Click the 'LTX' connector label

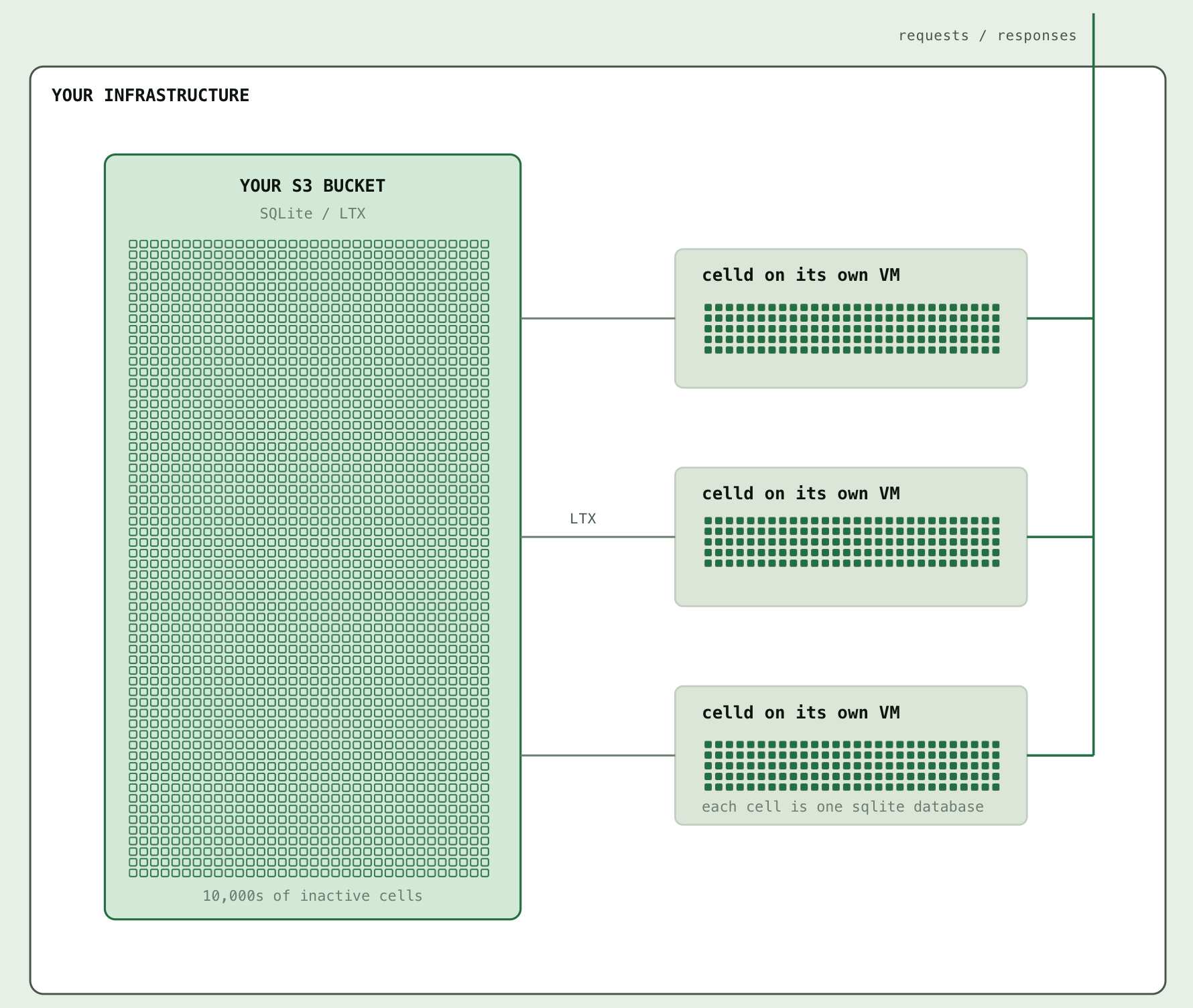point(582,519)
